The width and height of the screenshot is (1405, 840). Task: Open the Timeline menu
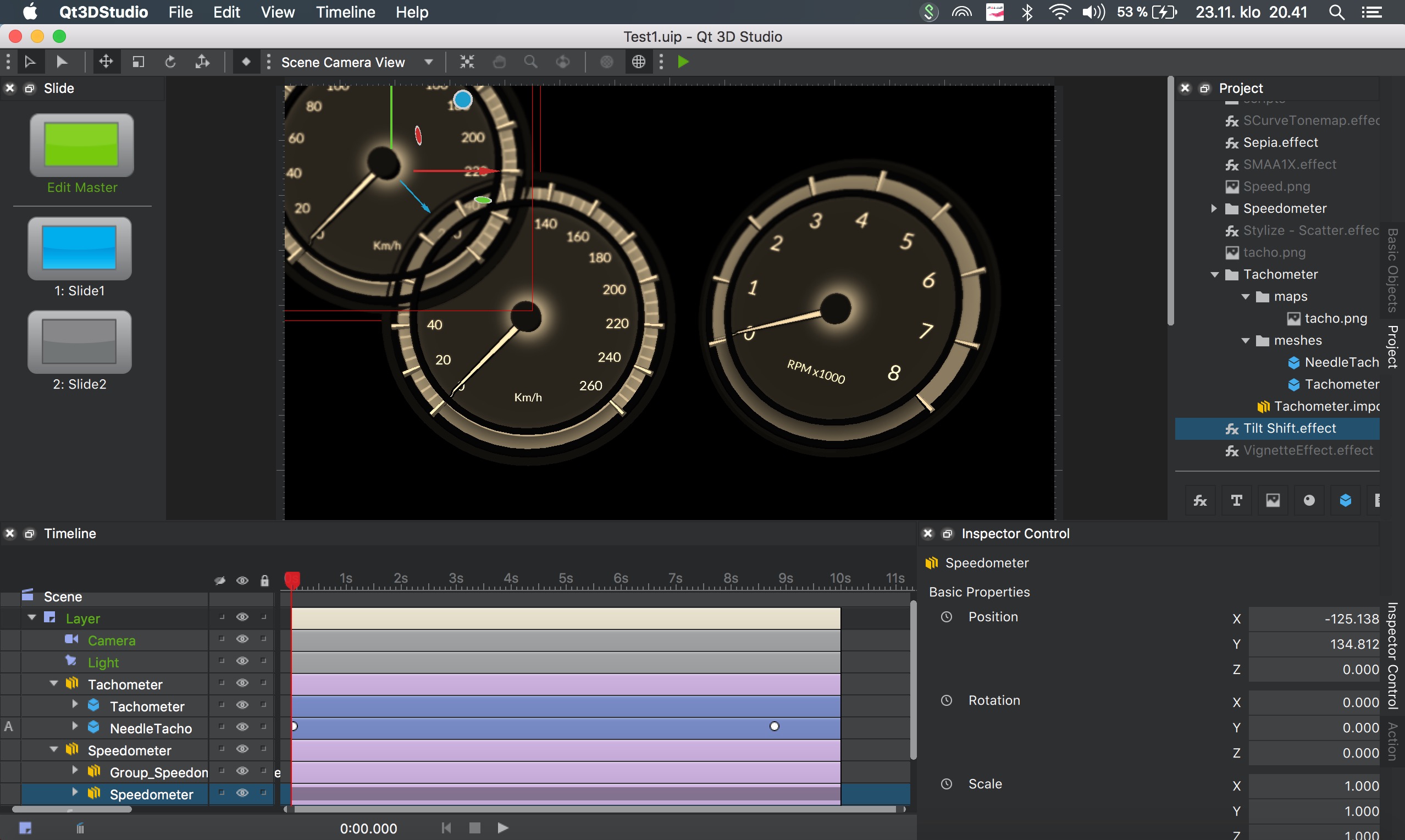pos(345,12)
